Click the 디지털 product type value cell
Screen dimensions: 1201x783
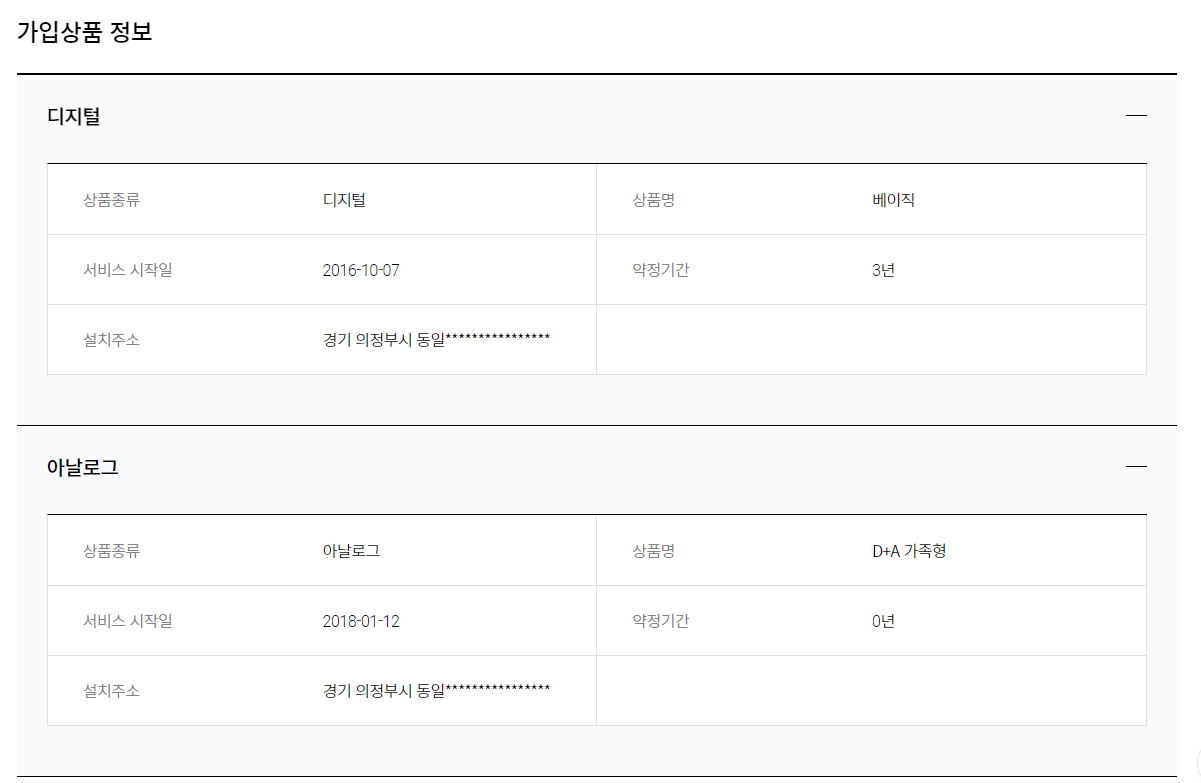tap(344, 200)
